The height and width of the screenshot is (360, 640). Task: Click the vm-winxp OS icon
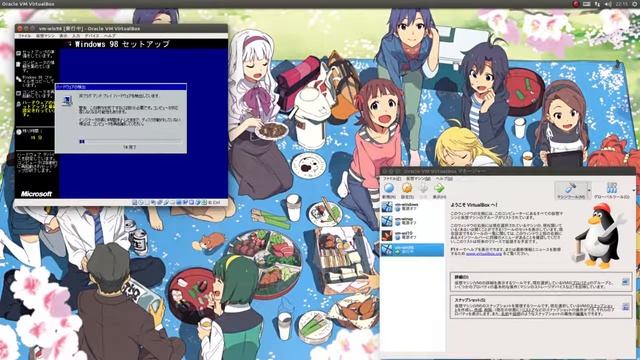[x=387, y=221]
